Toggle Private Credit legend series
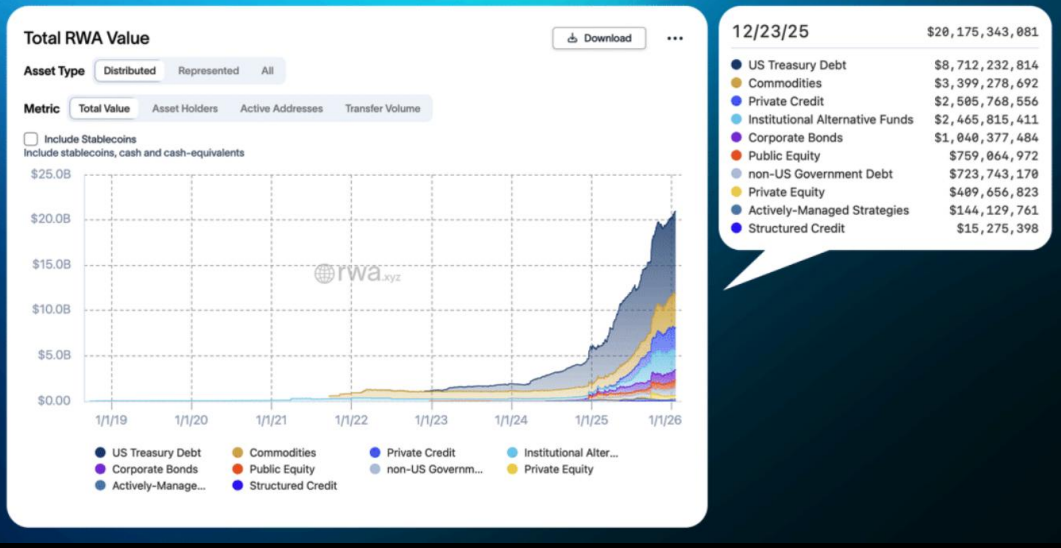This screenshot has width=1061, height=548. [x=375, y=453]
